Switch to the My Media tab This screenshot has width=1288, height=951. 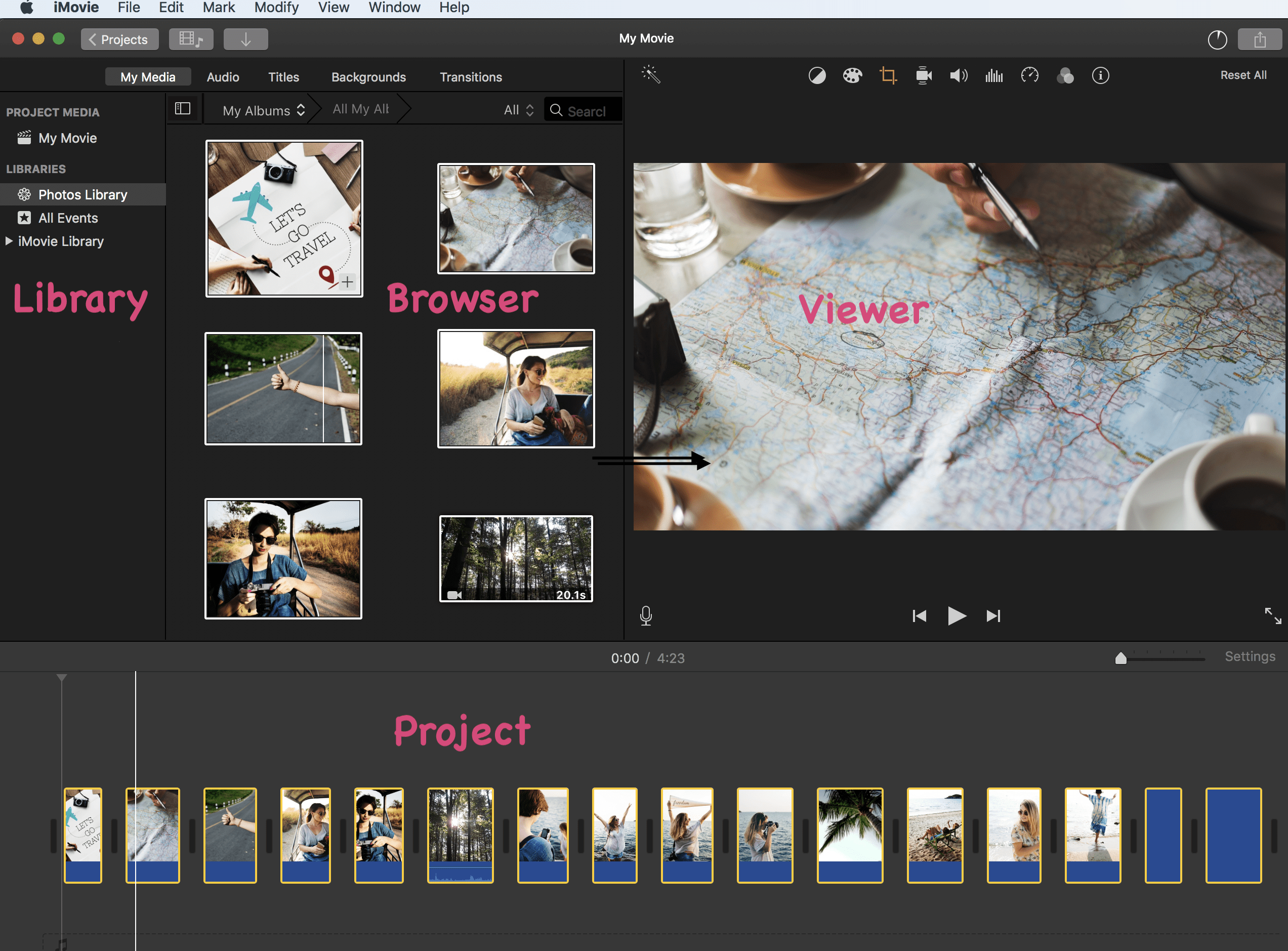tap(148, 77)
